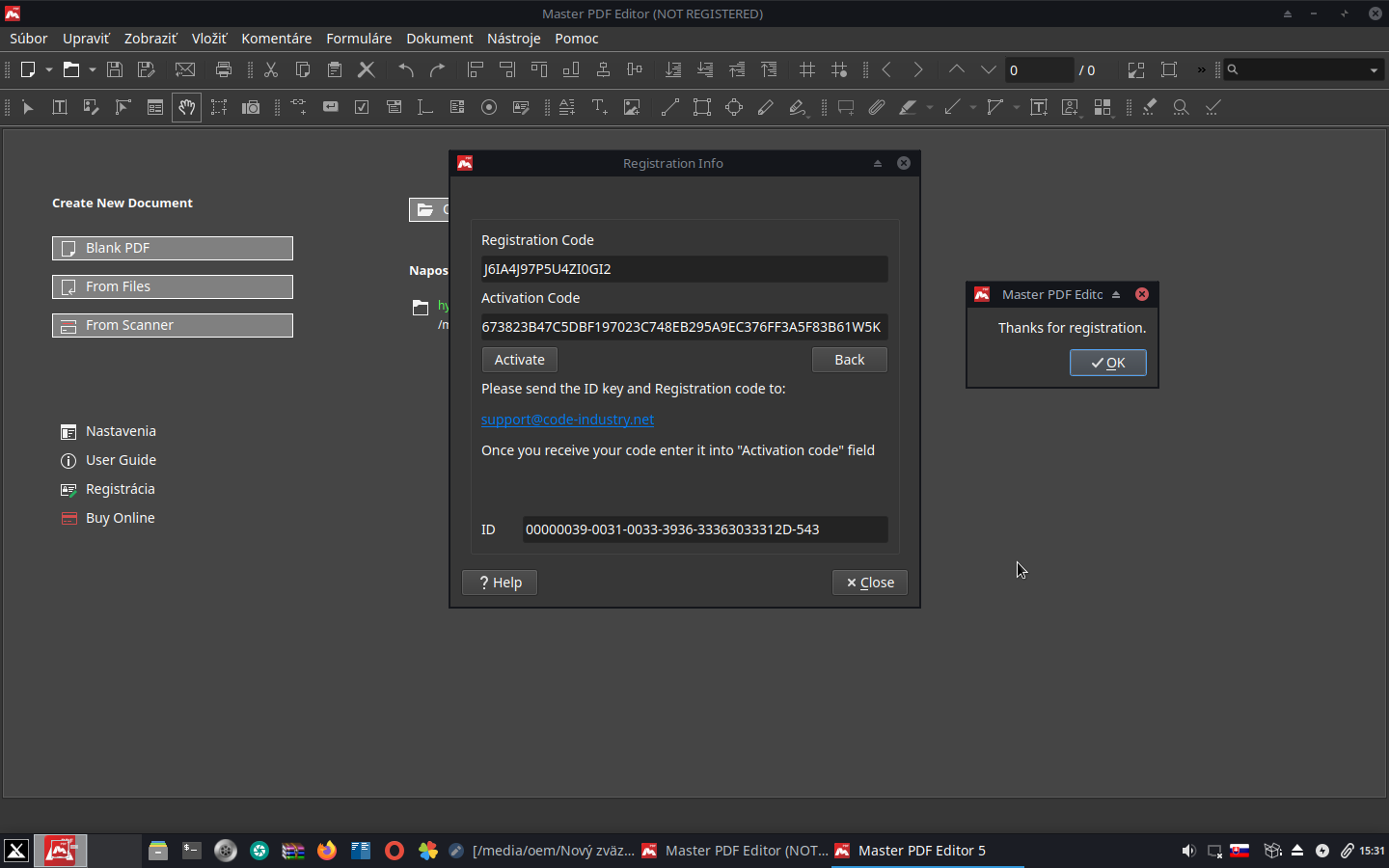Click the page number input box

click(x=1039, y=70)
